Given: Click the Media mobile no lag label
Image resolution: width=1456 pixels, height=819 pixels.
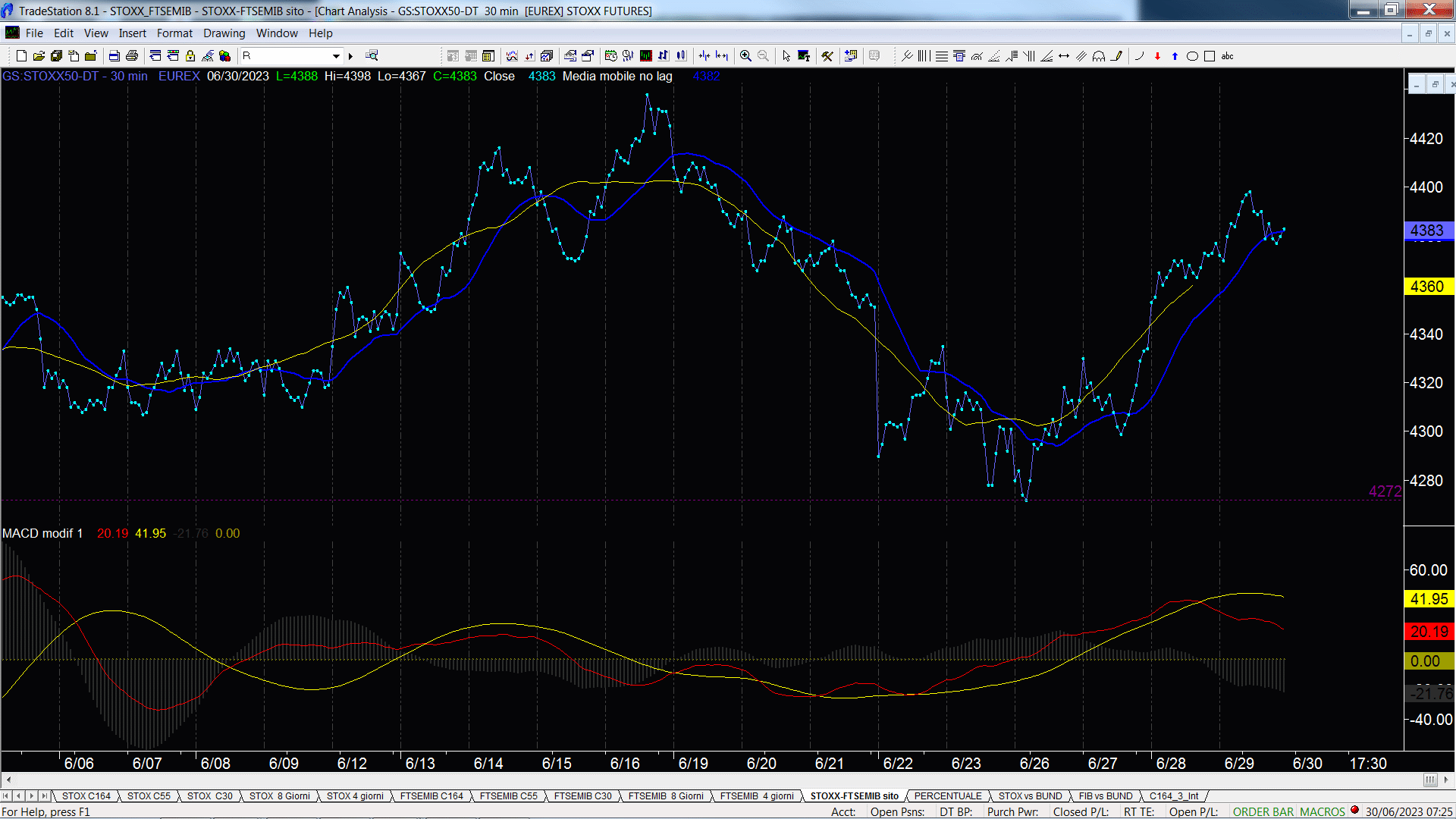Looking at the screenshot, I should (x=617, y=77).
